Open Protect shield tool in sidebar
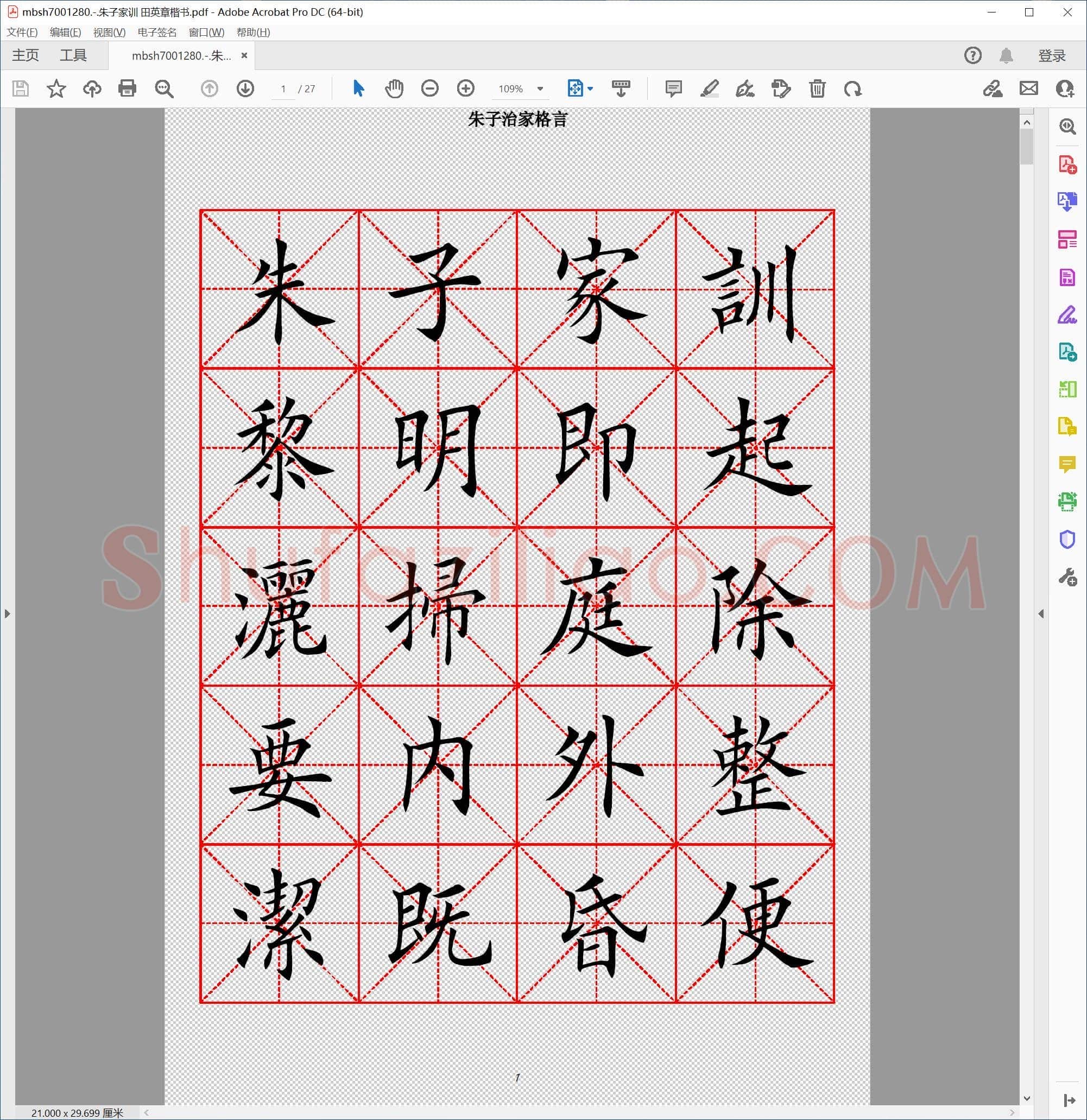The height and width of the screenshot is (1120, 1087). click(1067, 540)
